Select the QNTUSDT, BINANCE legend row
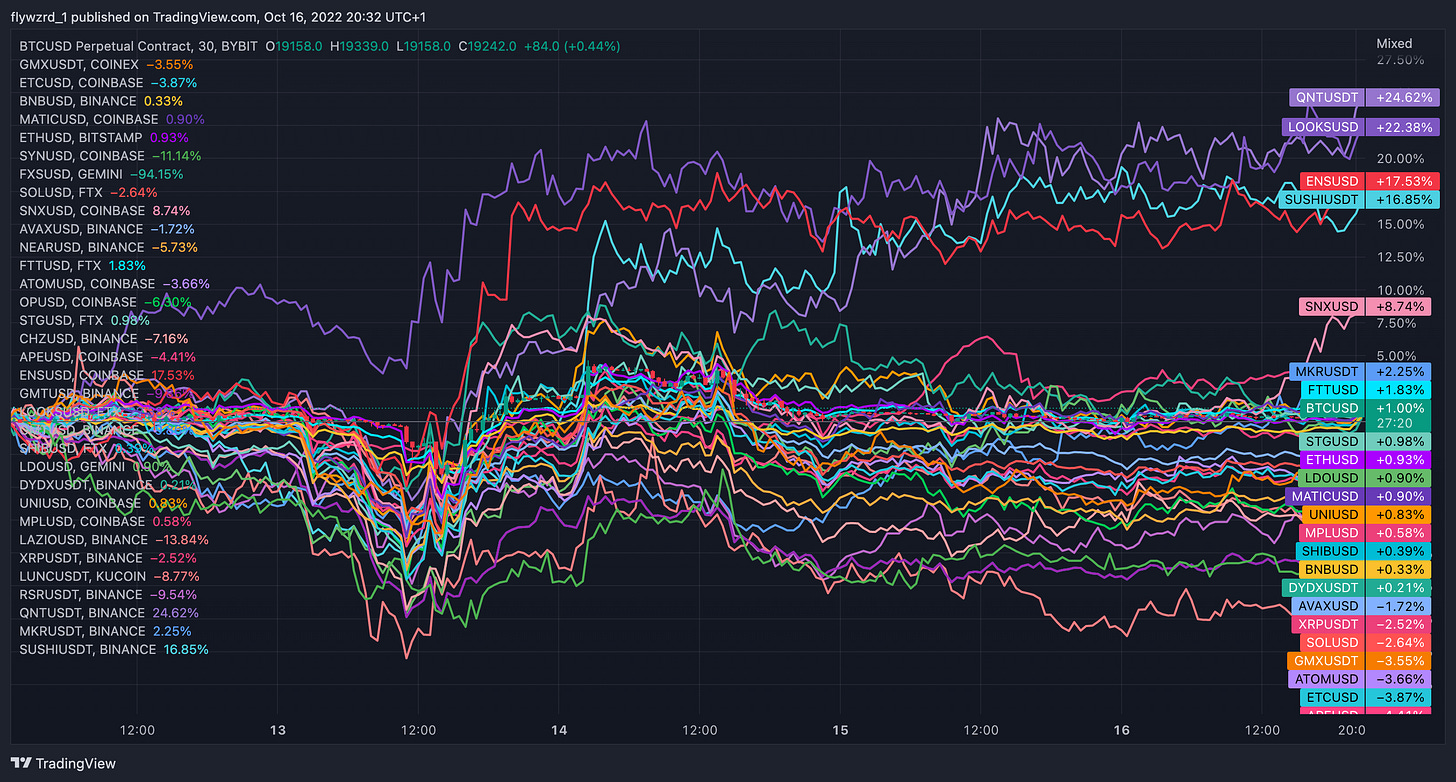Screen dimensions: 1456x782 (x=109, y=613)
